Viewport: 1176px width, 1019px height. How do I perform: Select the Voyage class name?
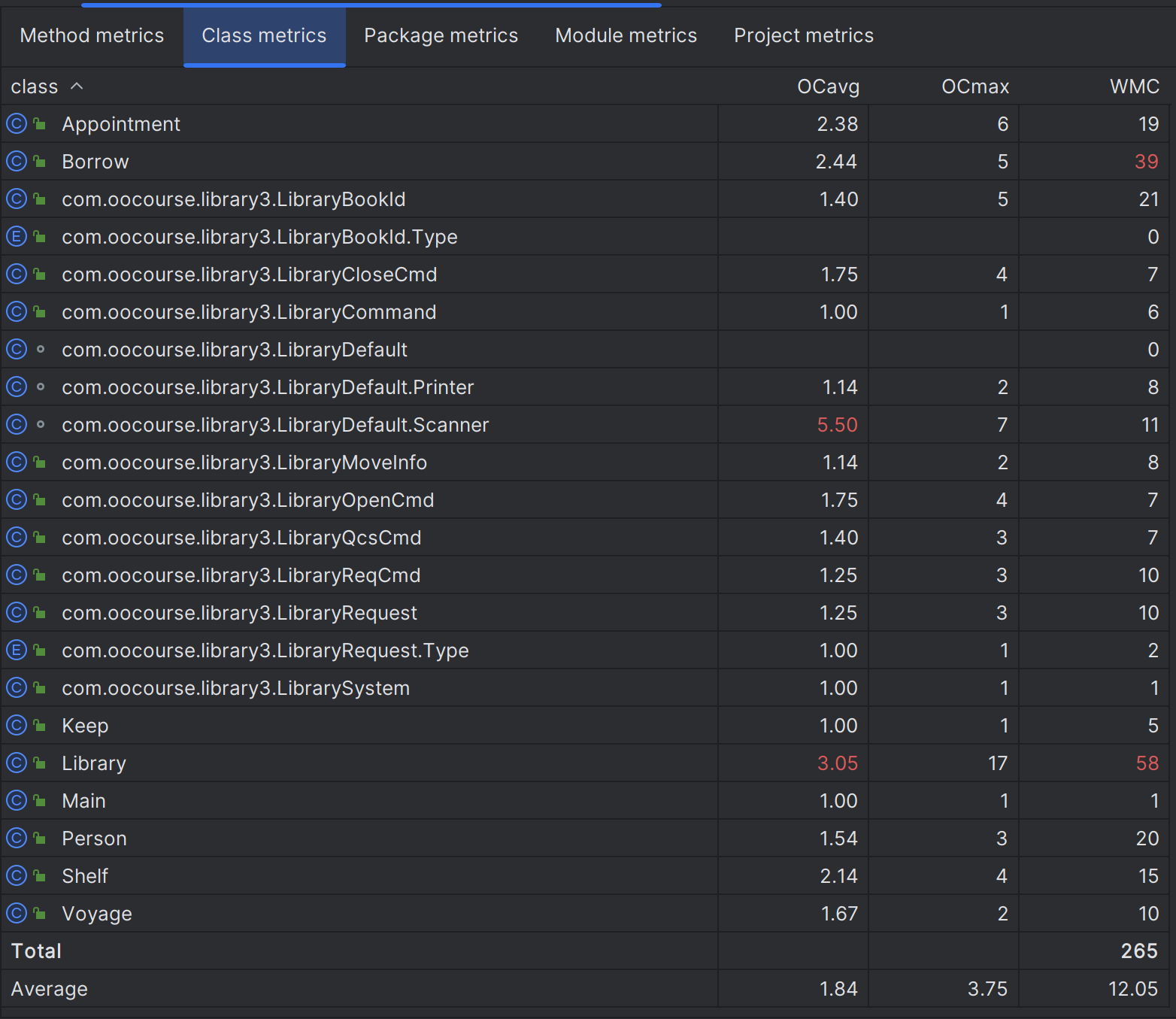[x=97, y=914]
